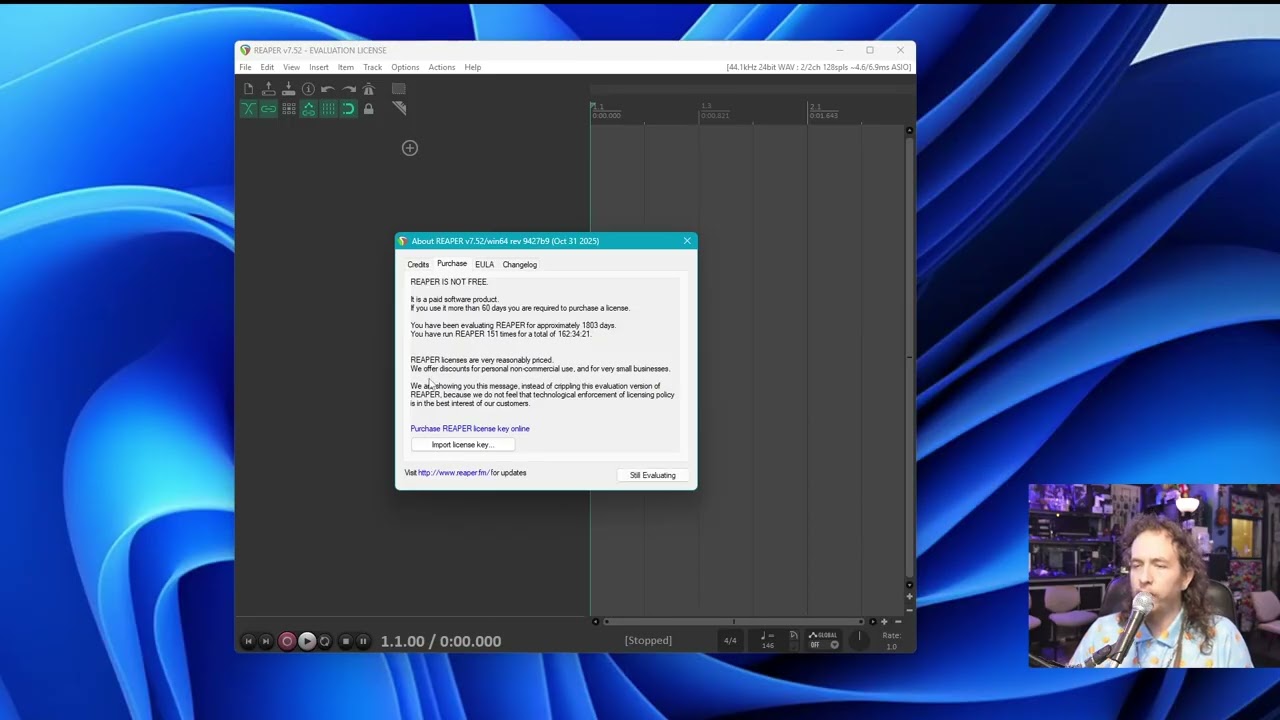The image size is (1280, 720).
Task: Click audio device status text in menu bar
Action: 819,67
